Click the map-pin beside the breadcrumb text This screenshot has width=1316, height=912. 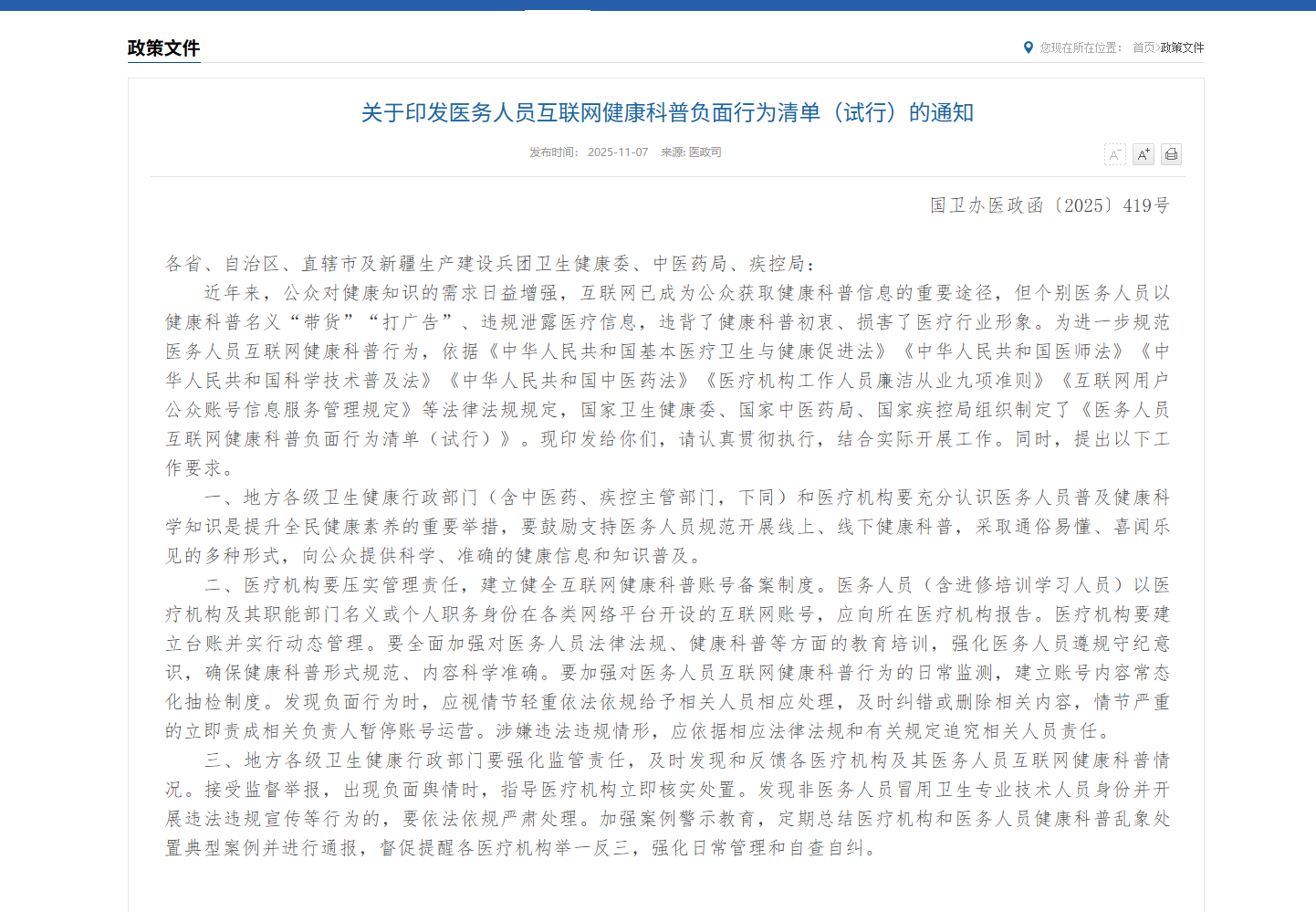[x=1029, y=48]
